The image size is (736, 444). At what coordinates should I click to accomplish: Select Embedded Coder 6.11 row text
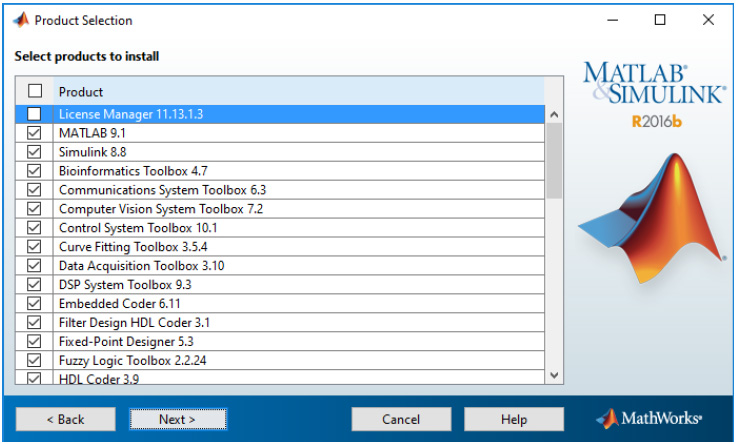coord(120,304)
